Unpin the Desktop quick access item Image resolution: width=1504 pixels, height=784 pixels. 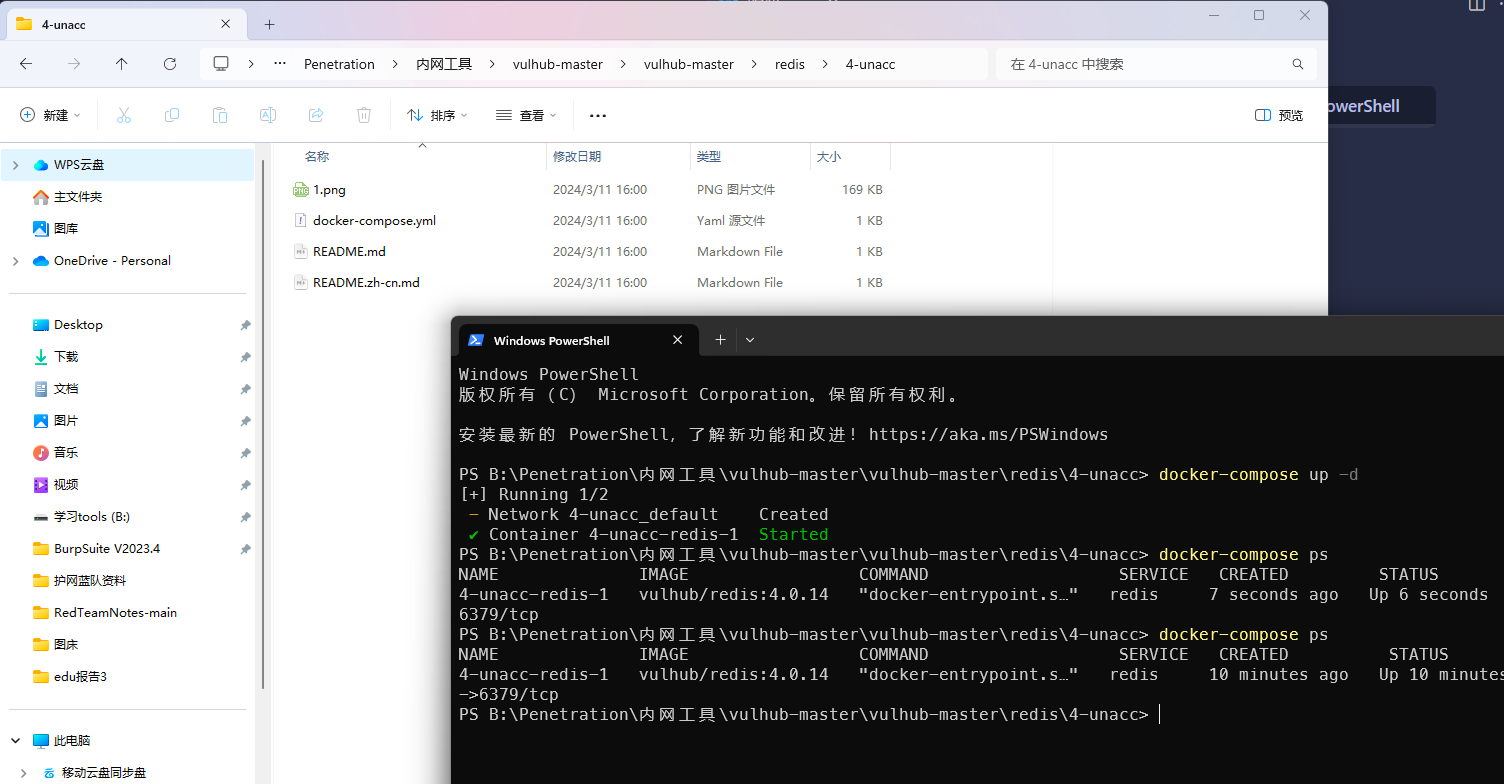pos(245,325)
